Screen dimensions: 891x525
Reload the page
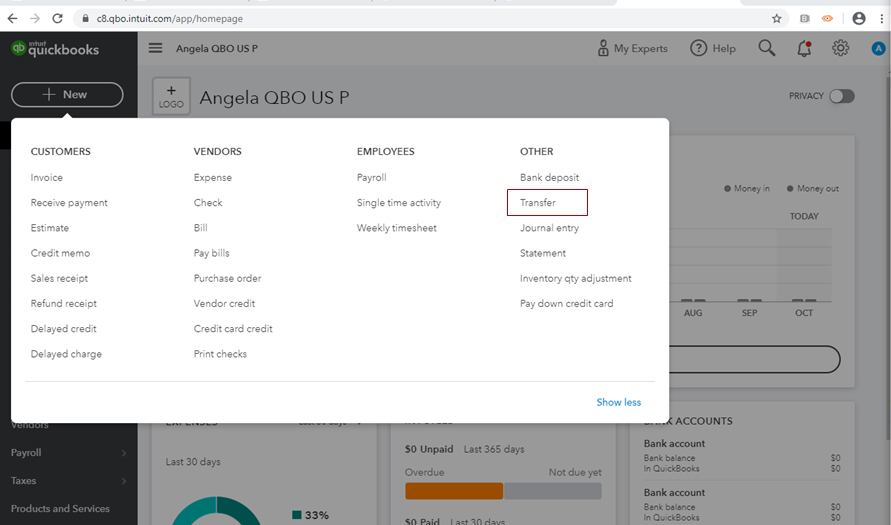point(57,19)
